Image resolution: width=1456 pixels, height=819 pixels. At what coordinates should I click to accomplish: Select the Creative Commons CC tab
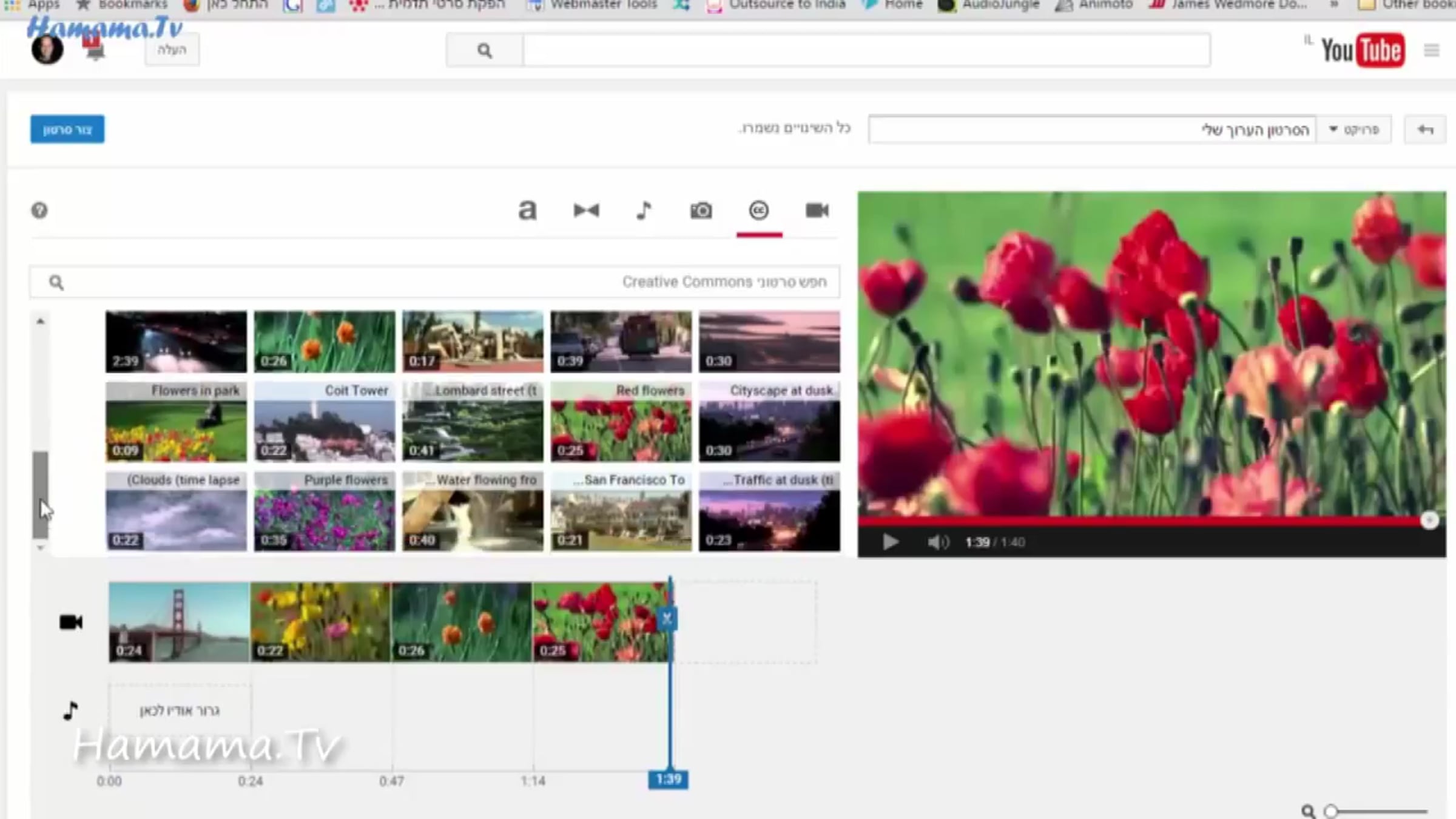(x=758, y=211)
